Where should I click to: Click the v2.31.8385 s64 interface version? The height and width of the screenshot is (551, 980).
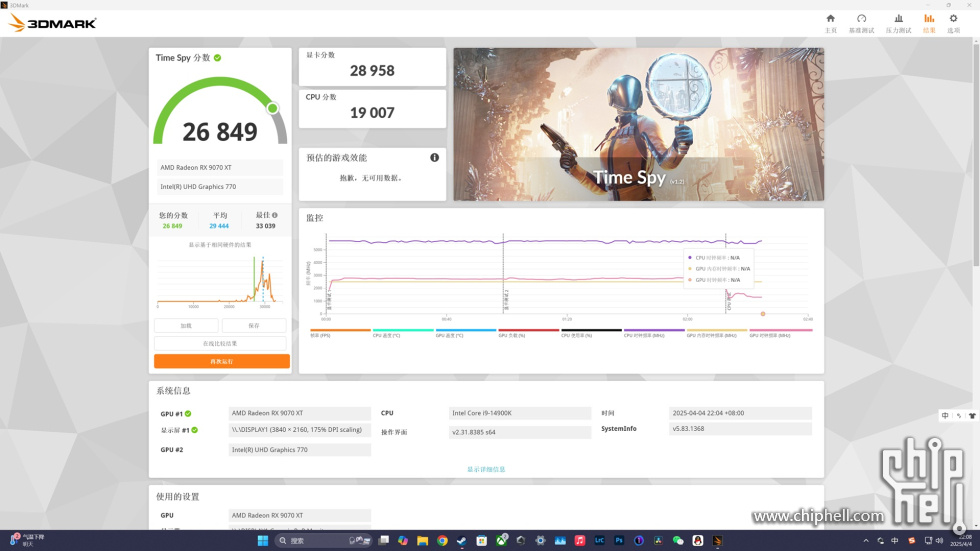(x=520, y=432)
